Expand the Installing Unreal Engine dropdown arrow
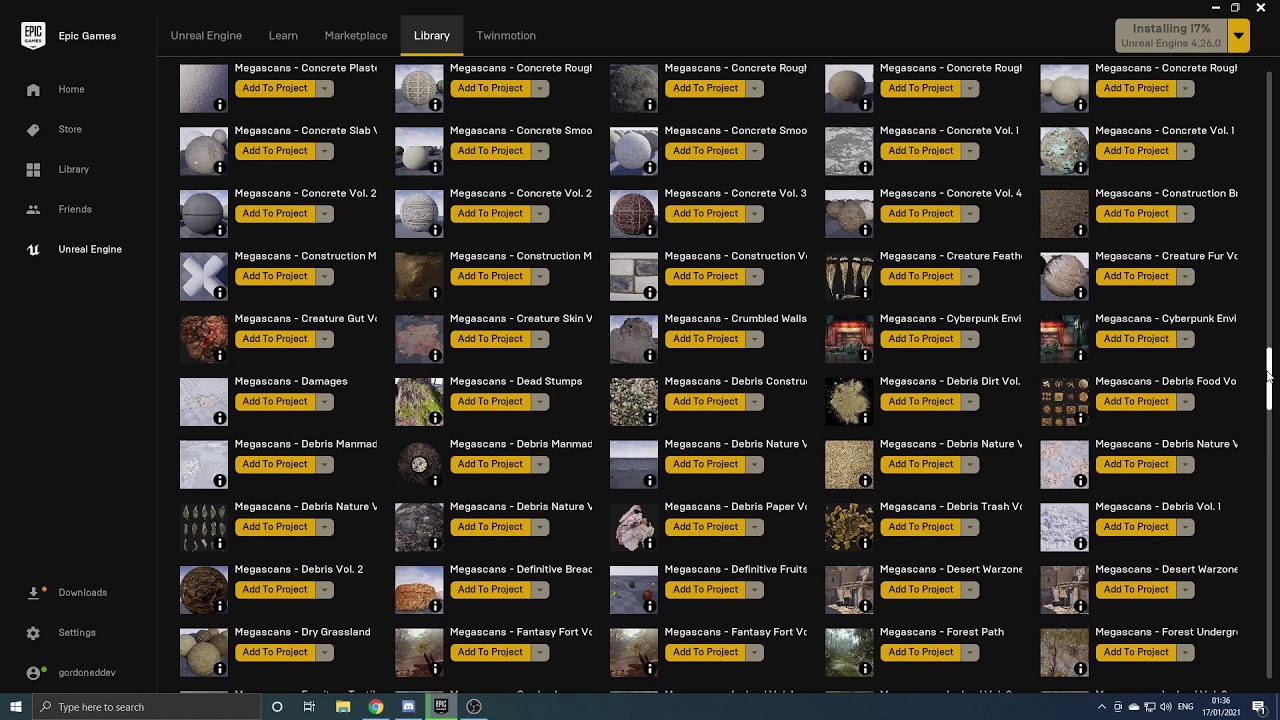The image size is (1280, 720). click(1238, 36)
